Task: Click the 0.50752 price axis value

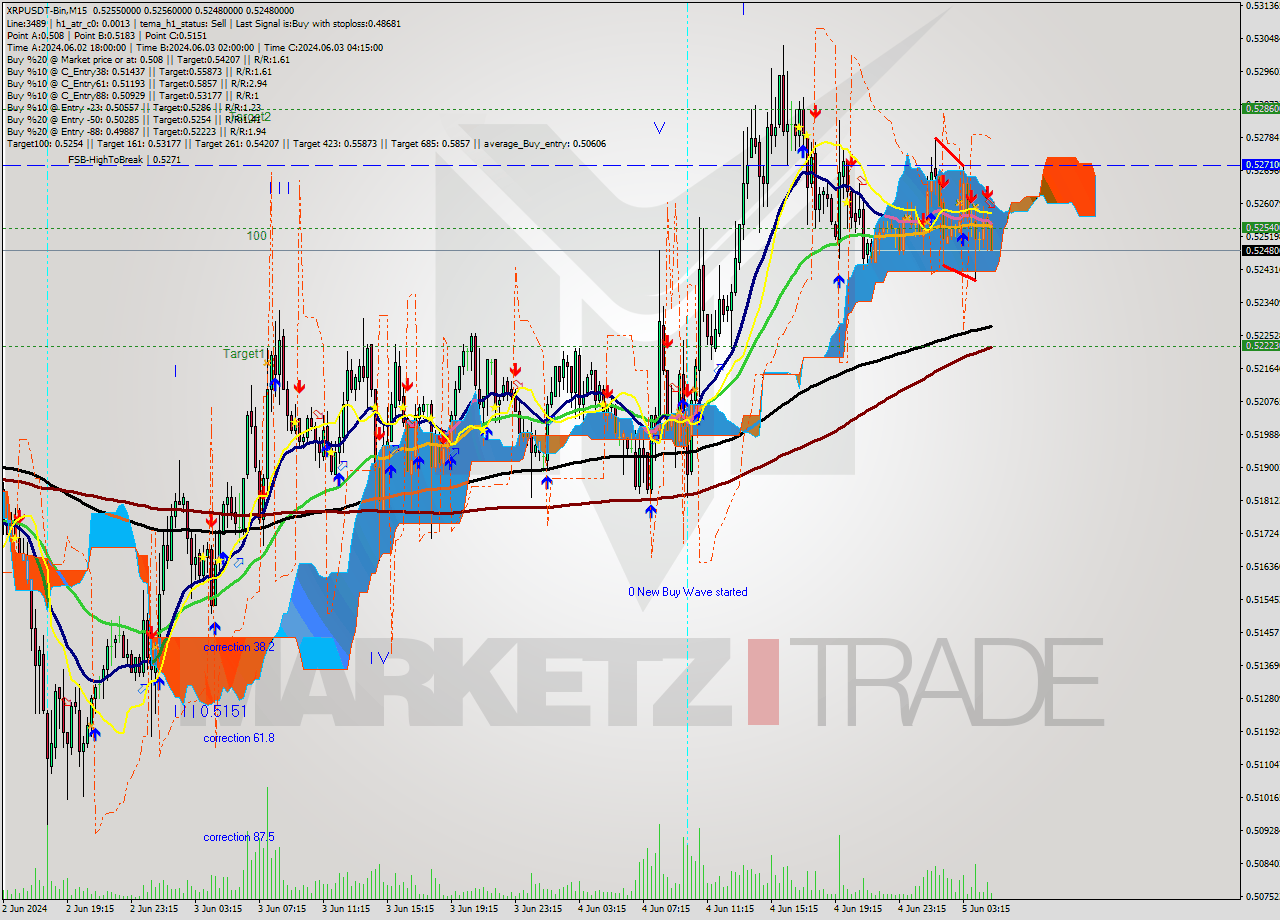Action: (1262, 896)
